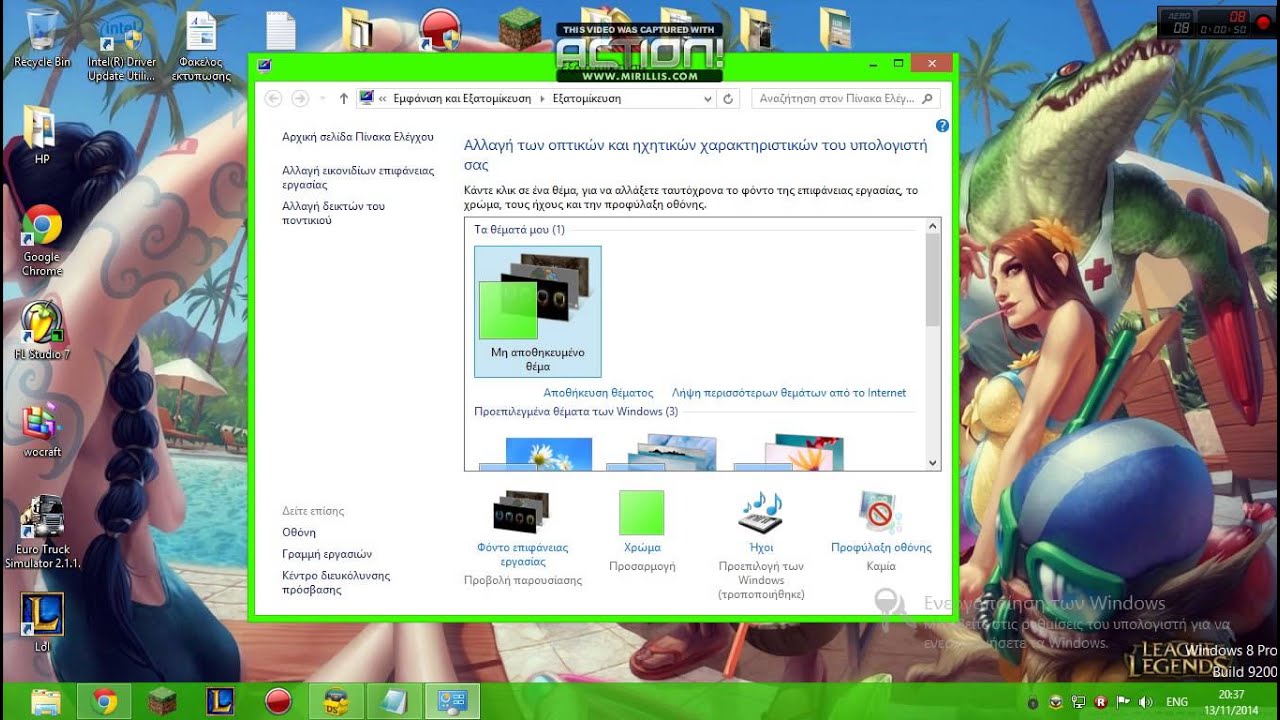Click Εμφάνιση και Εξατομίκευση breadcrumb
The height and width of the screenshot is (720, 1280).
click(463, 99)
